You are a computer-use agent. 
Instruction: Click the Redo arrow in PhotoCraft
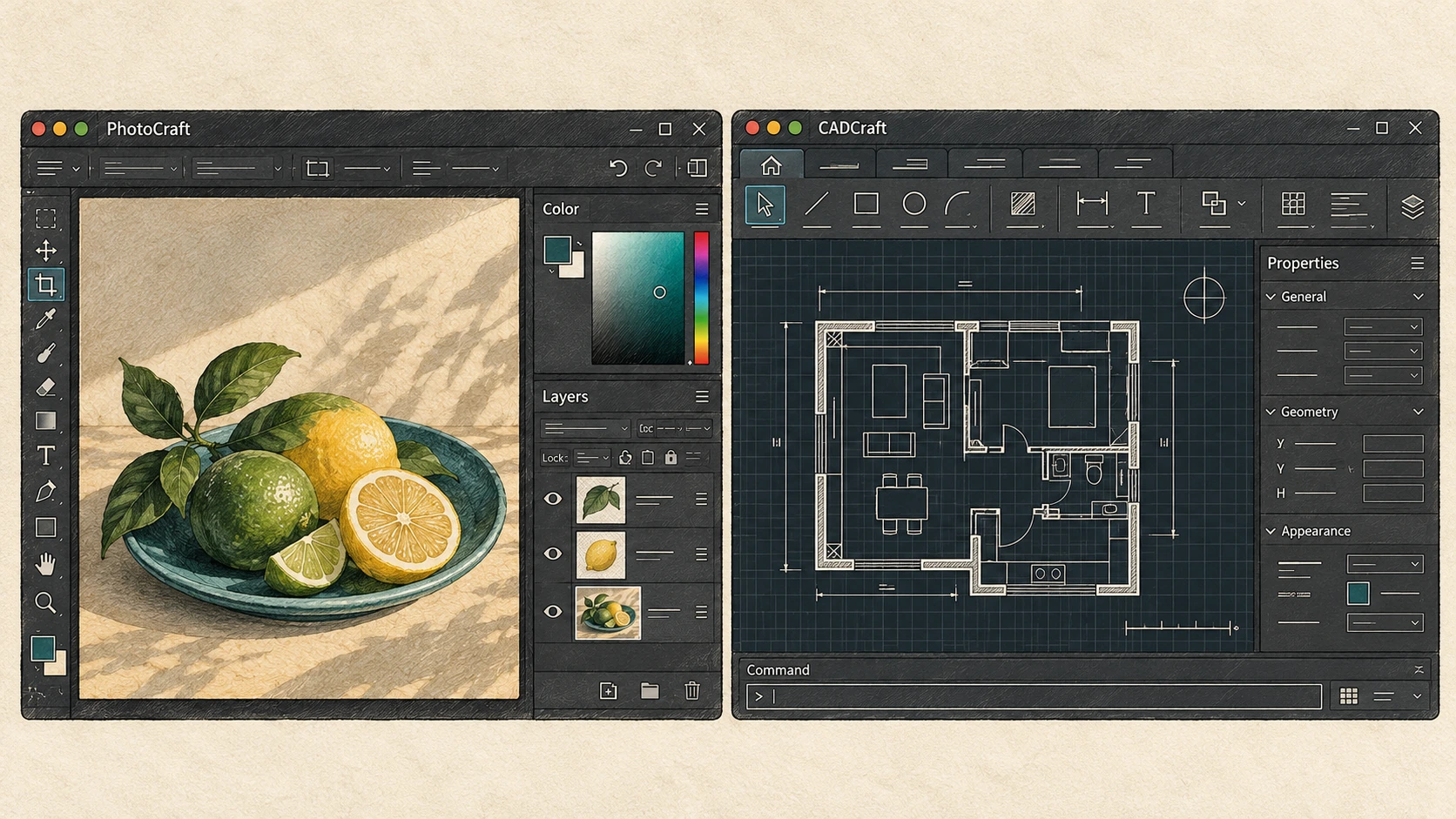pos(653,168)
